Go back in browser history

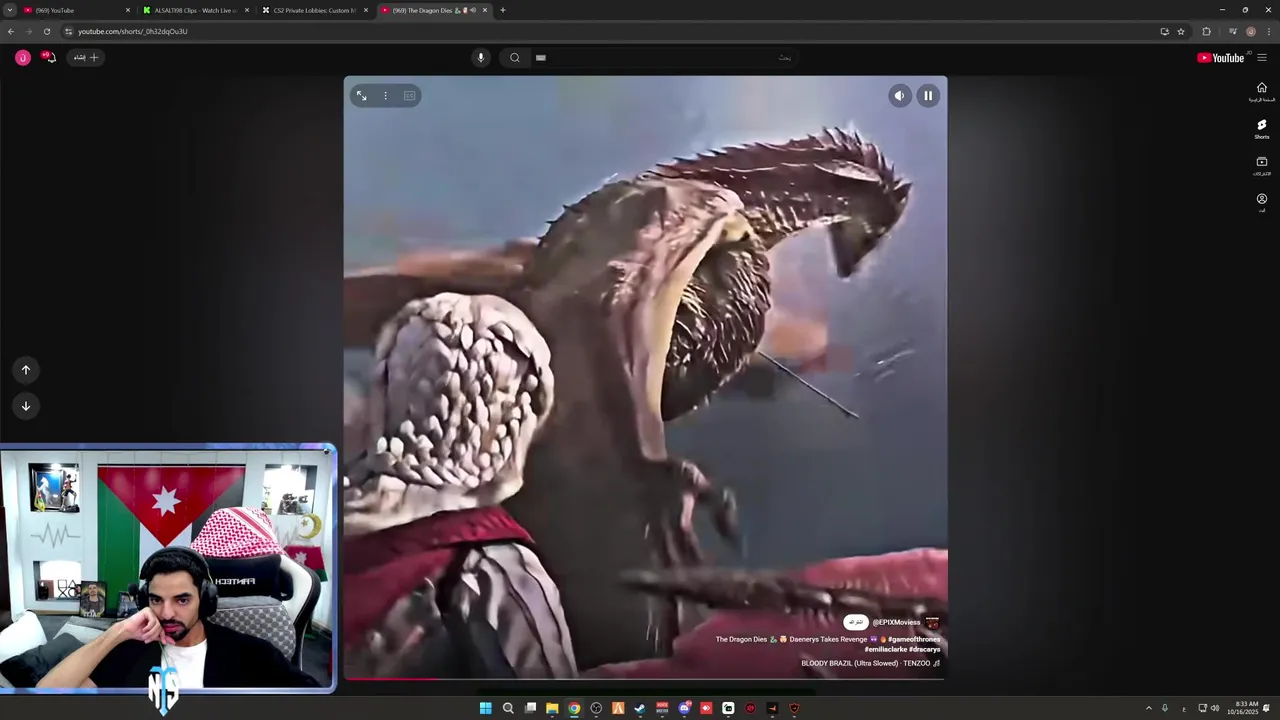click(x=11, y=31)
